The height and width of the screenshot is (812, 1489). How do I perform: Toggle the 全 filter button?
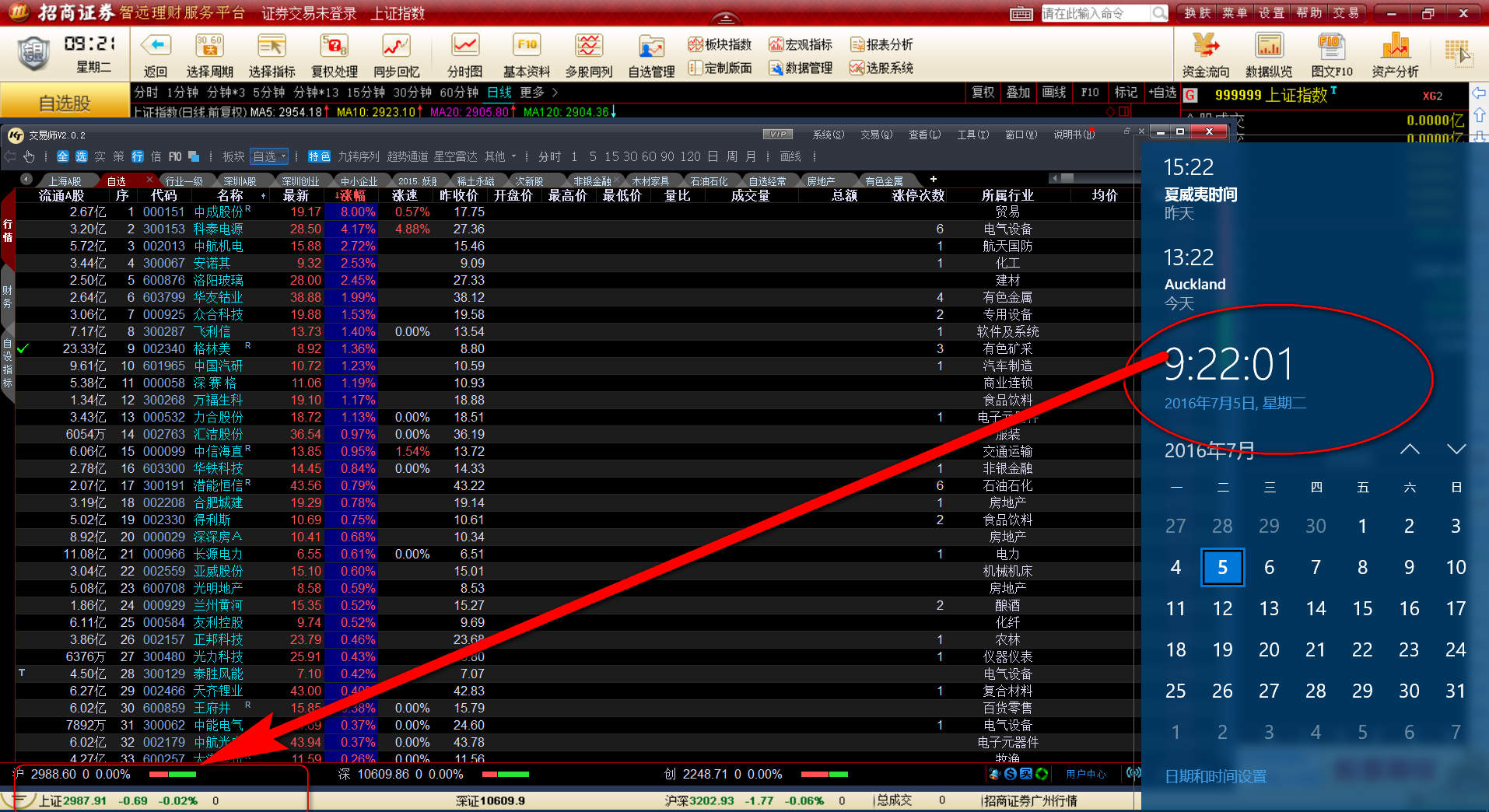[x=63, y=156]
